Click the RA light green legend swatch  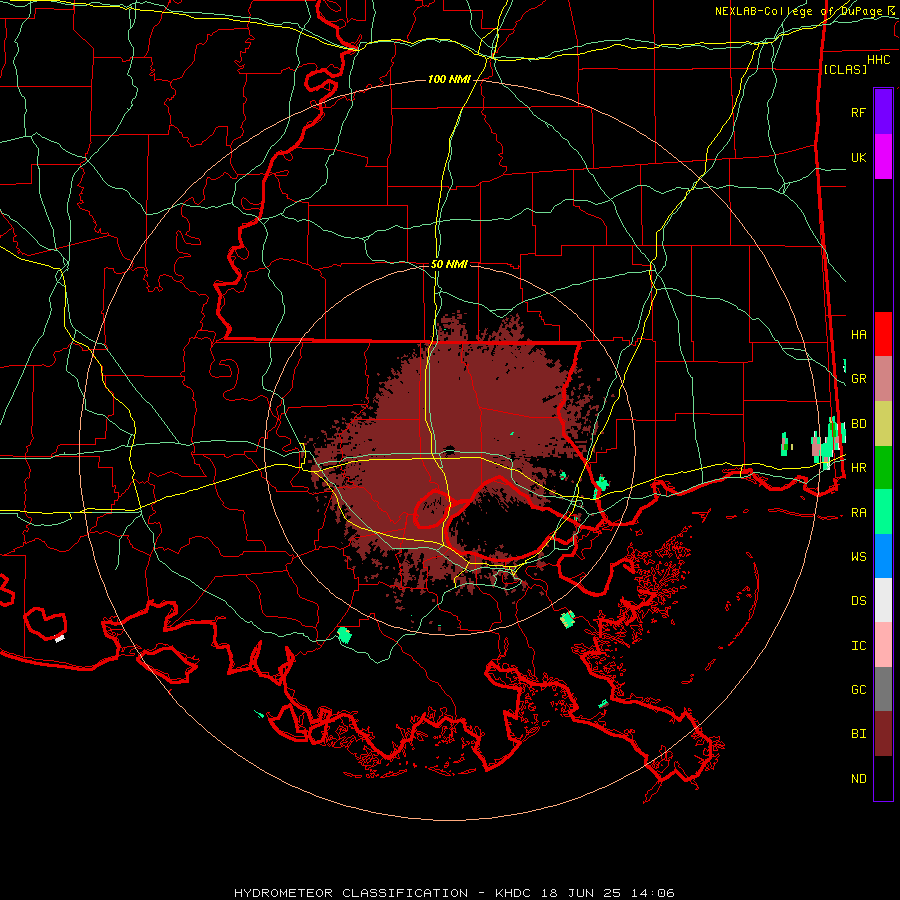[883, 512]
